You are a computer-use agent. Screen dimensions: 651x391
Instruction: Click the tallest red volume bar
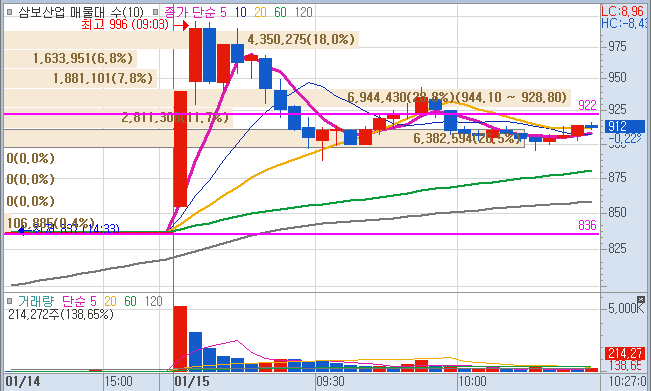pos(180,338)
